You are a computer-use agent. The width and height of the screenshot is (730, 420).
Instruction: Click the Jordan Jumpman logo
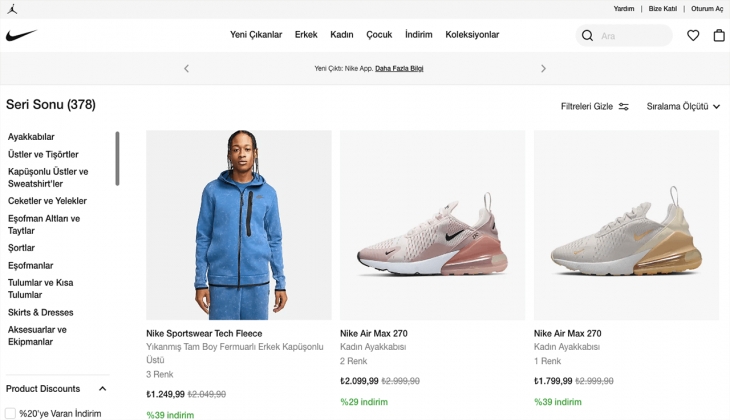click(10, 8)
